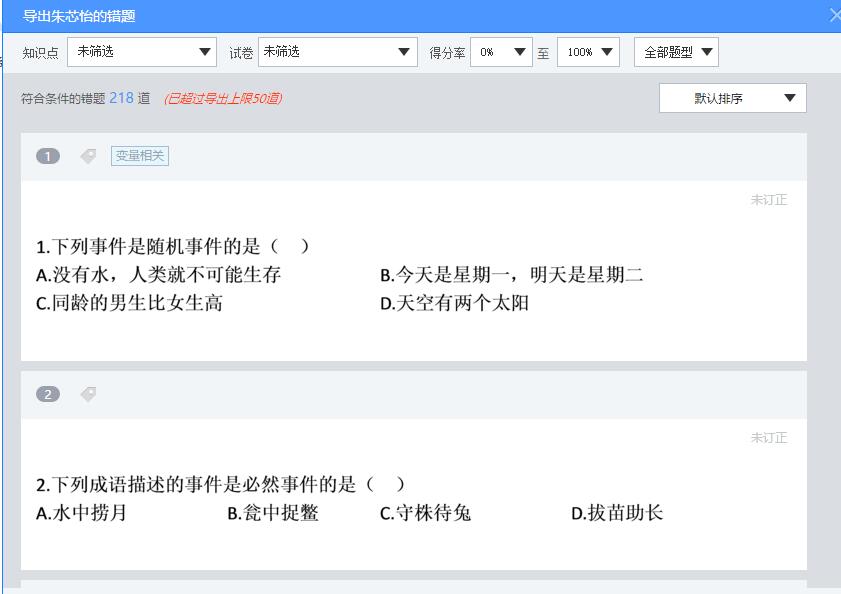Open the minimum score rate 0% dropdown
841x594 pixels.
(501, 52)
